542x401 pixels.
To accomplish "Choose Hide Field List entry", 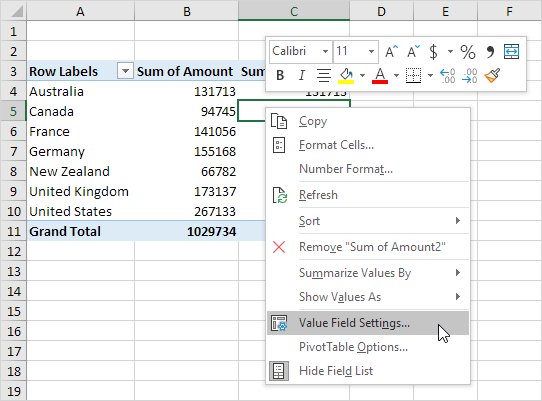I will click(x=368, y=371).
